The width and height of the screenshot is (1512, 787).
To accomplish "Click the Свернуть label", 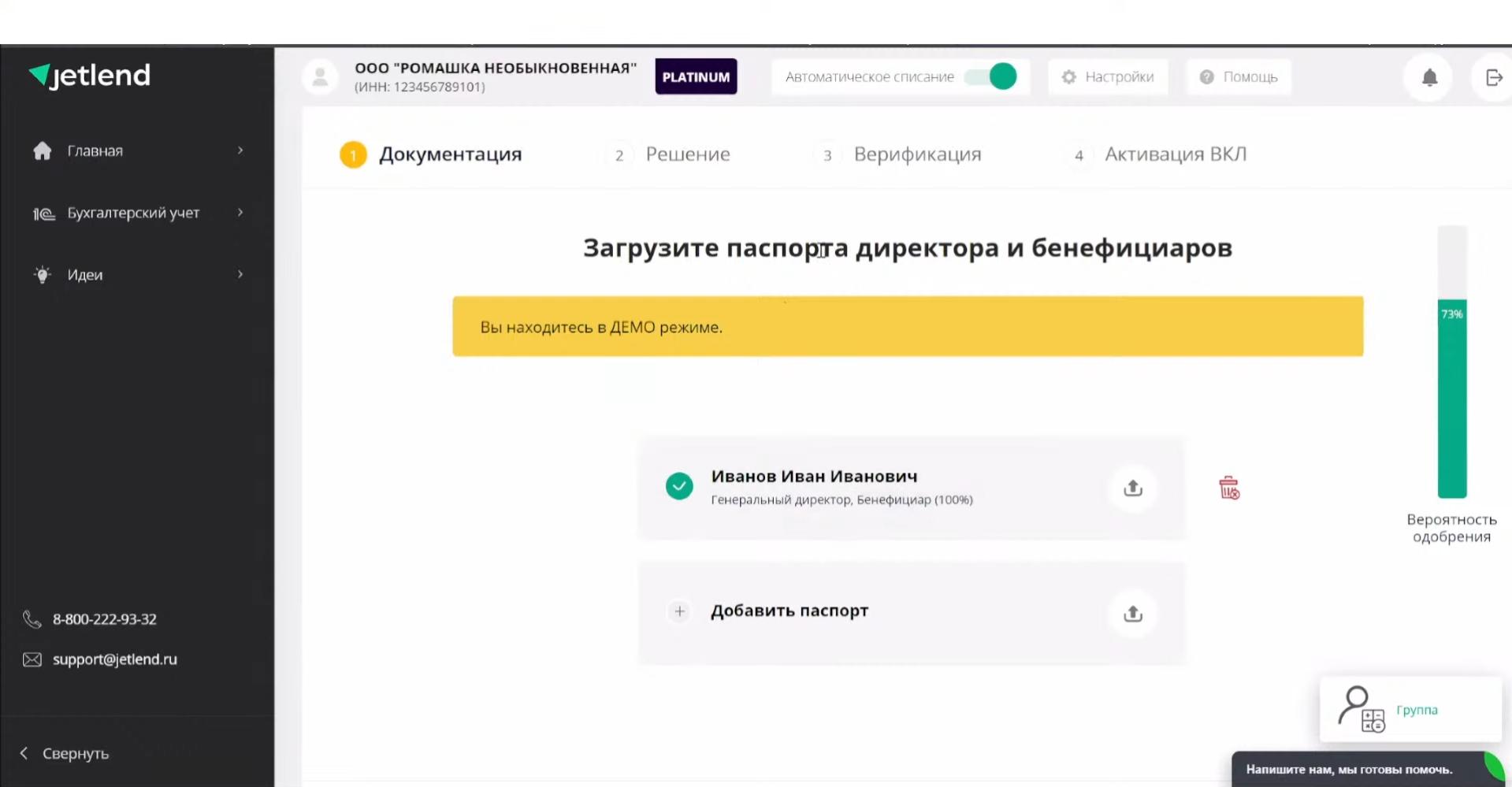I will [76, 754].
